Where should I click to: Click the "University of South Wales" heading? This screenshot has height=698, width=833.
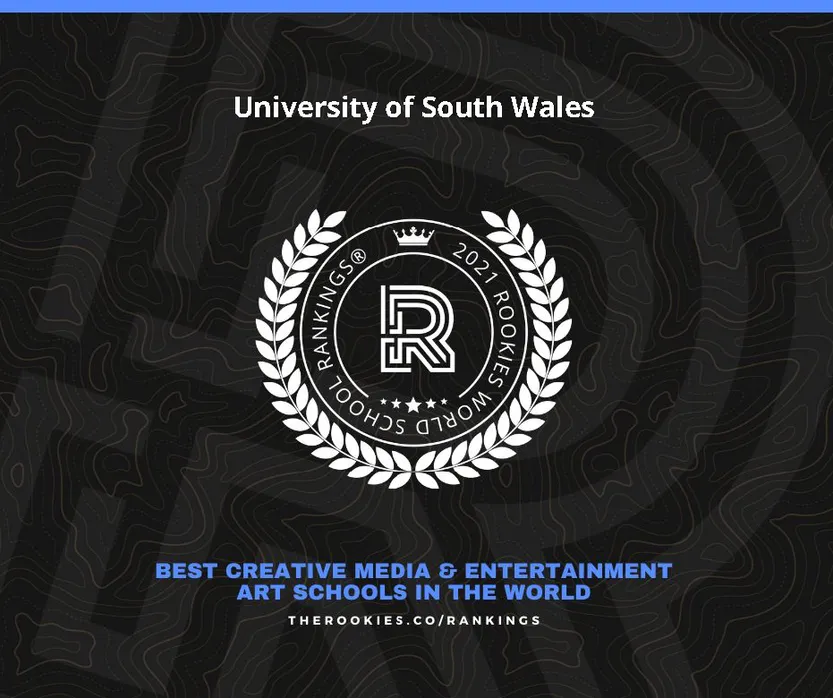tap(414, 108)
